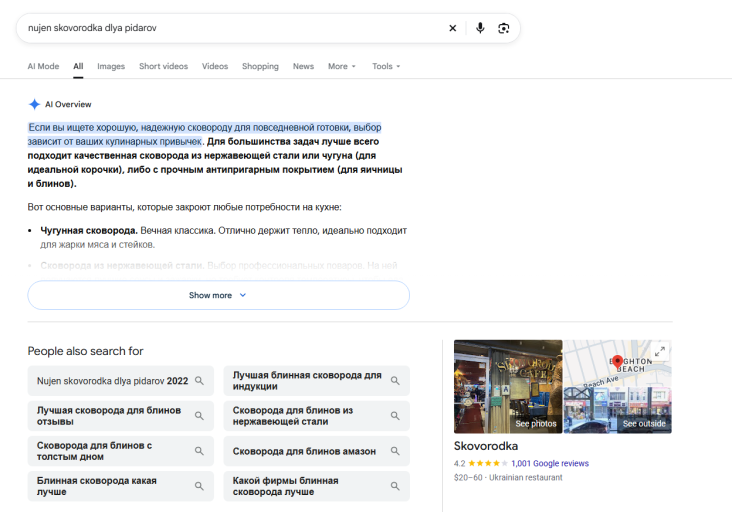
Task: Click search icon on 'амазон' suggestion
Action: pos(395,451)
